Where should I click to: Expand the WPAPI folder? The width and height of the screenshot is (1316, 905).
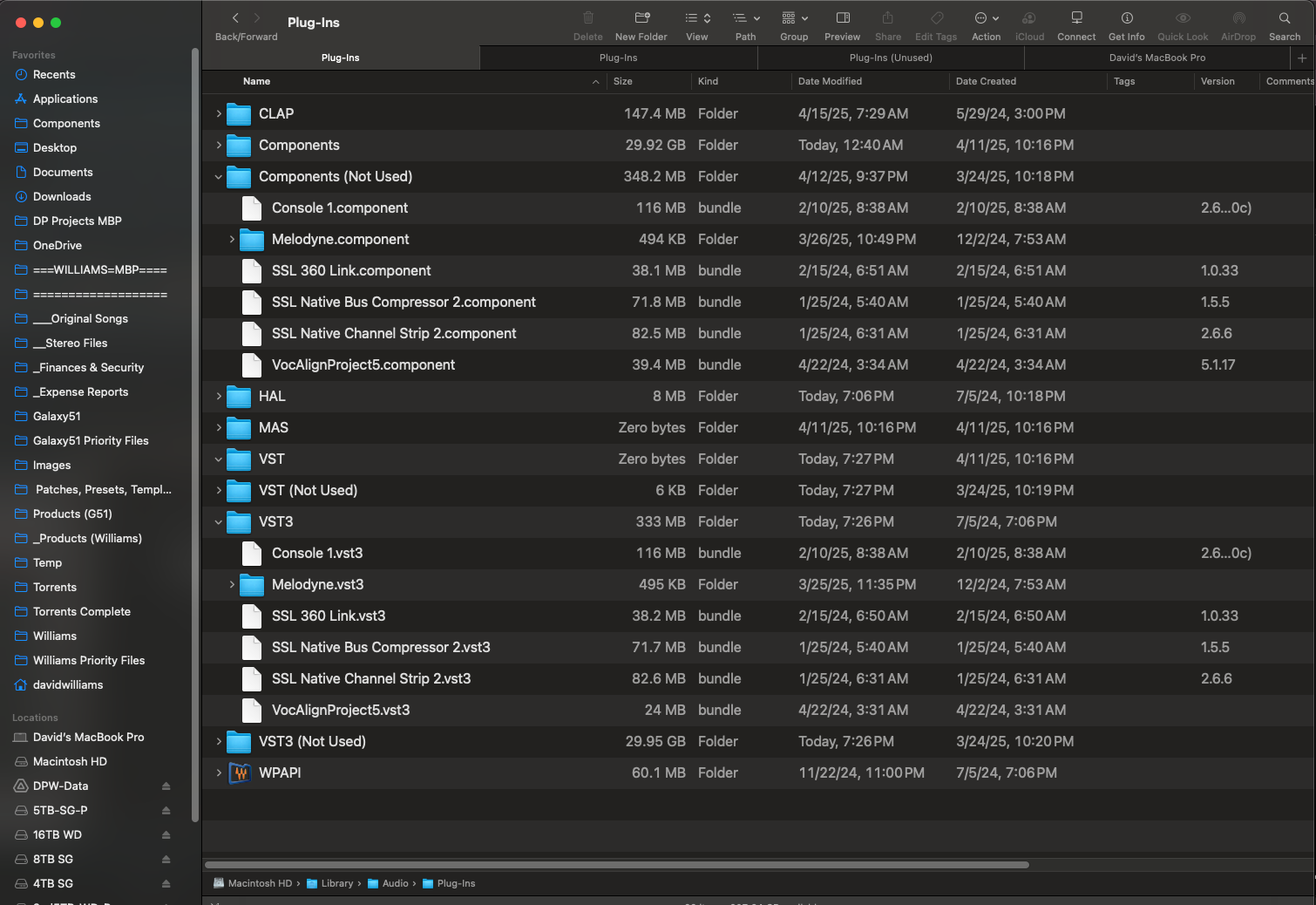[x=219, y=772]
